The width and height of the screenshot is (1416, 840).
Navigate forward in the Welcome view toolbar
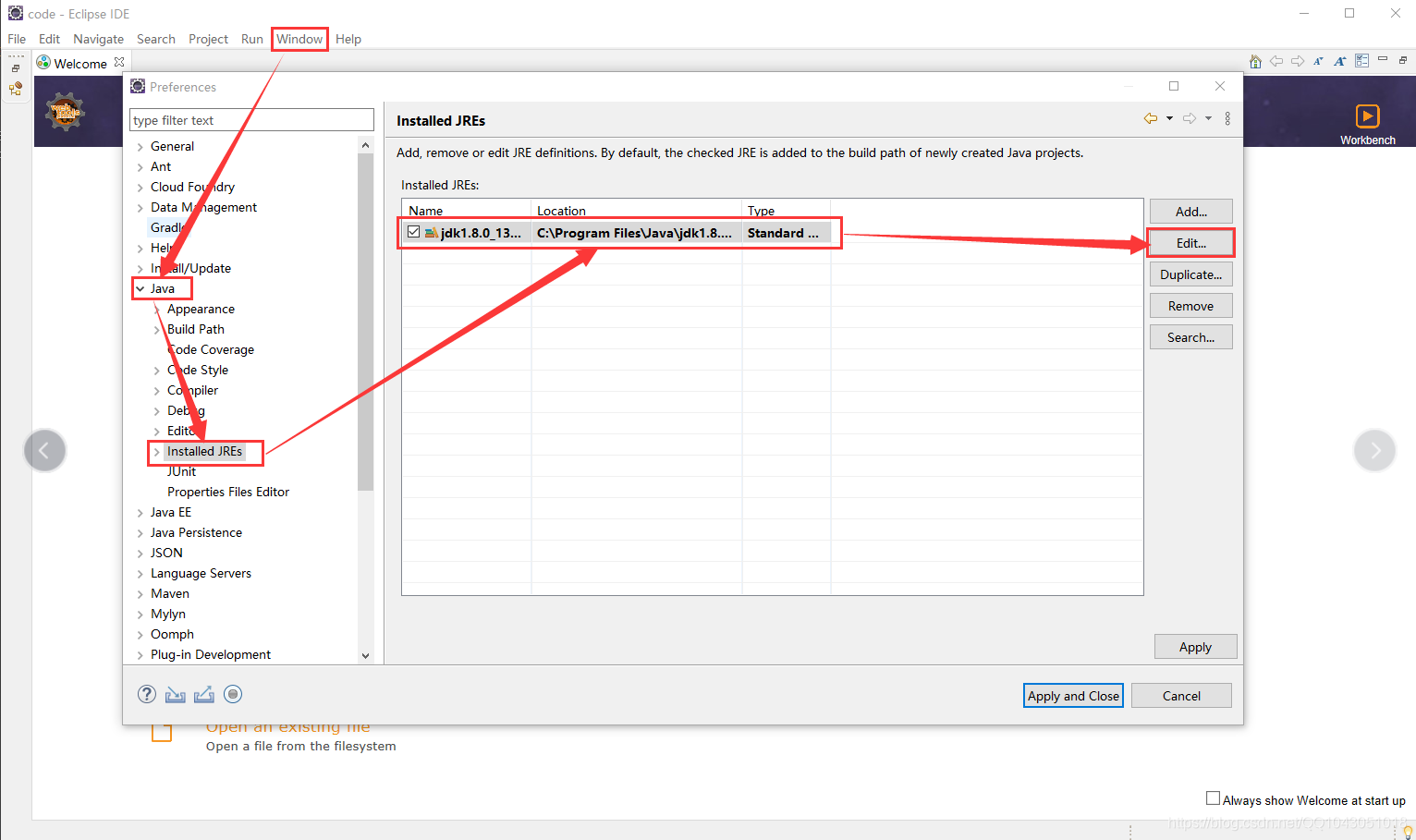tap(1298, 61)
